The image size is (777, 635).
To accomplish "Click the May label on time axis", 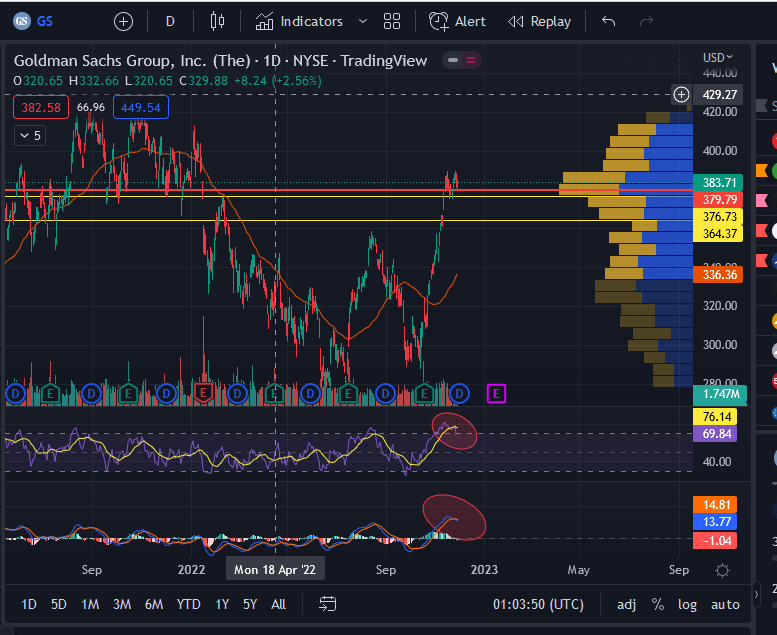I will coord(578,570).
